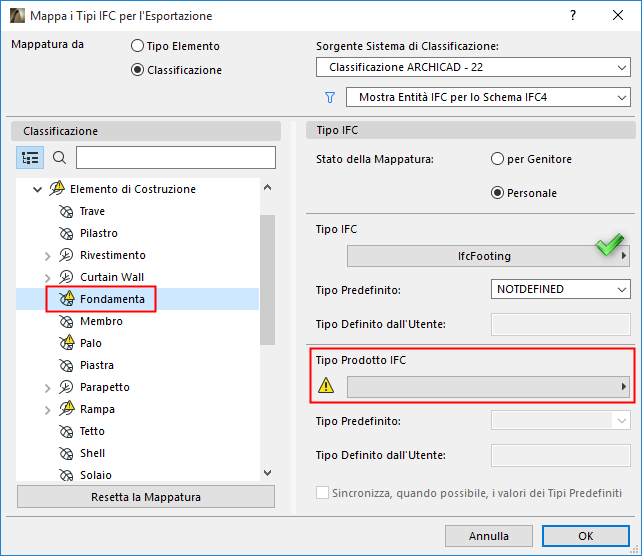Click the tree view toggle icon

pyautogui.click(x=31, y=158)
